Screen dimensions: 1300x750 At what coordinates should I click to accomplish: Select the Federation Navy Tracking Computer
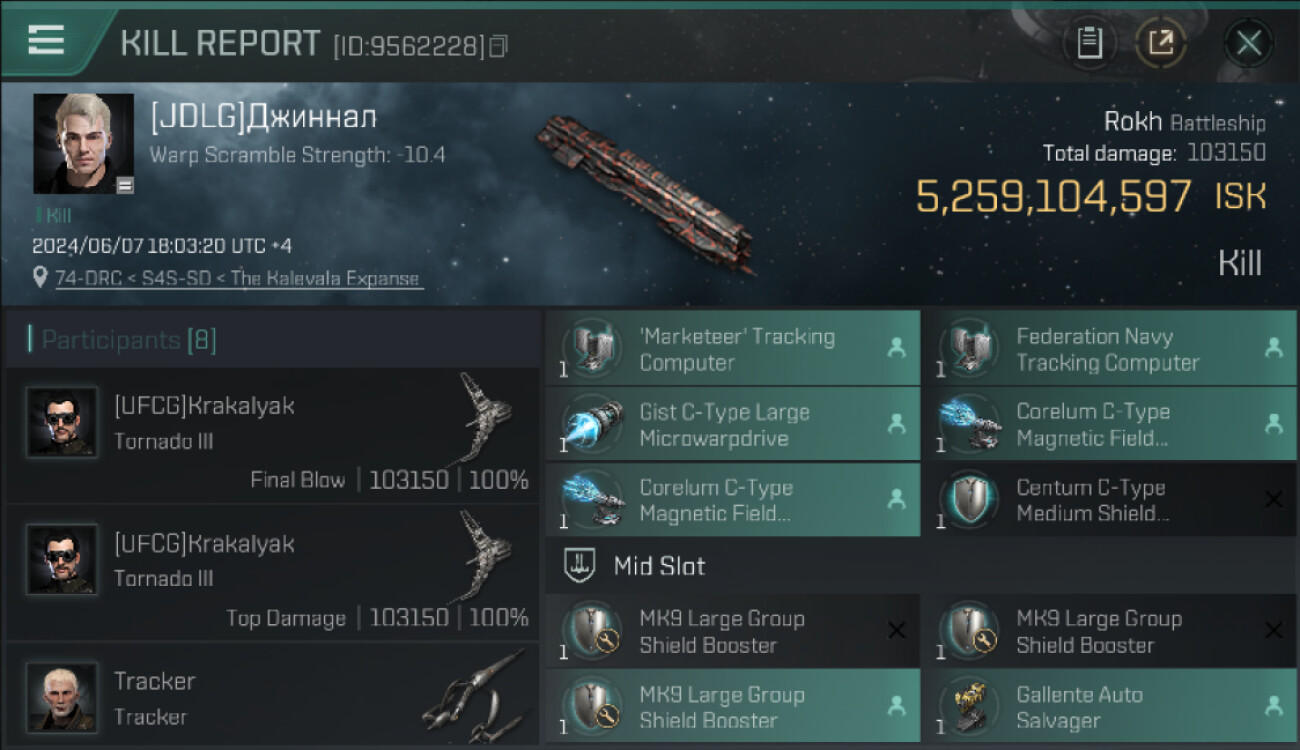click(x=1108, y=349)
